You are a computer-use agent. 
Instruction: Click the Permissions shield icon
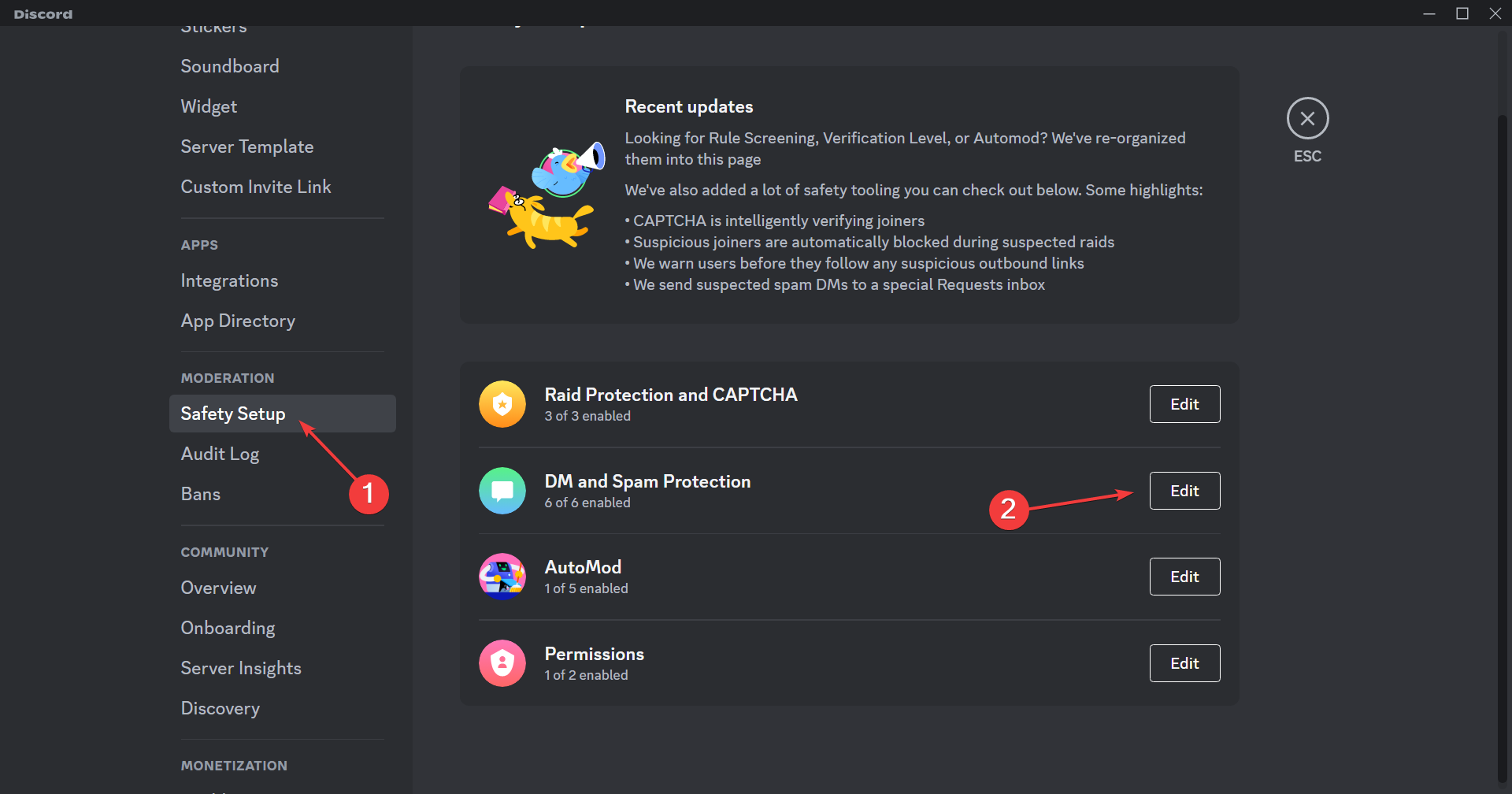(x=502, y=663)
